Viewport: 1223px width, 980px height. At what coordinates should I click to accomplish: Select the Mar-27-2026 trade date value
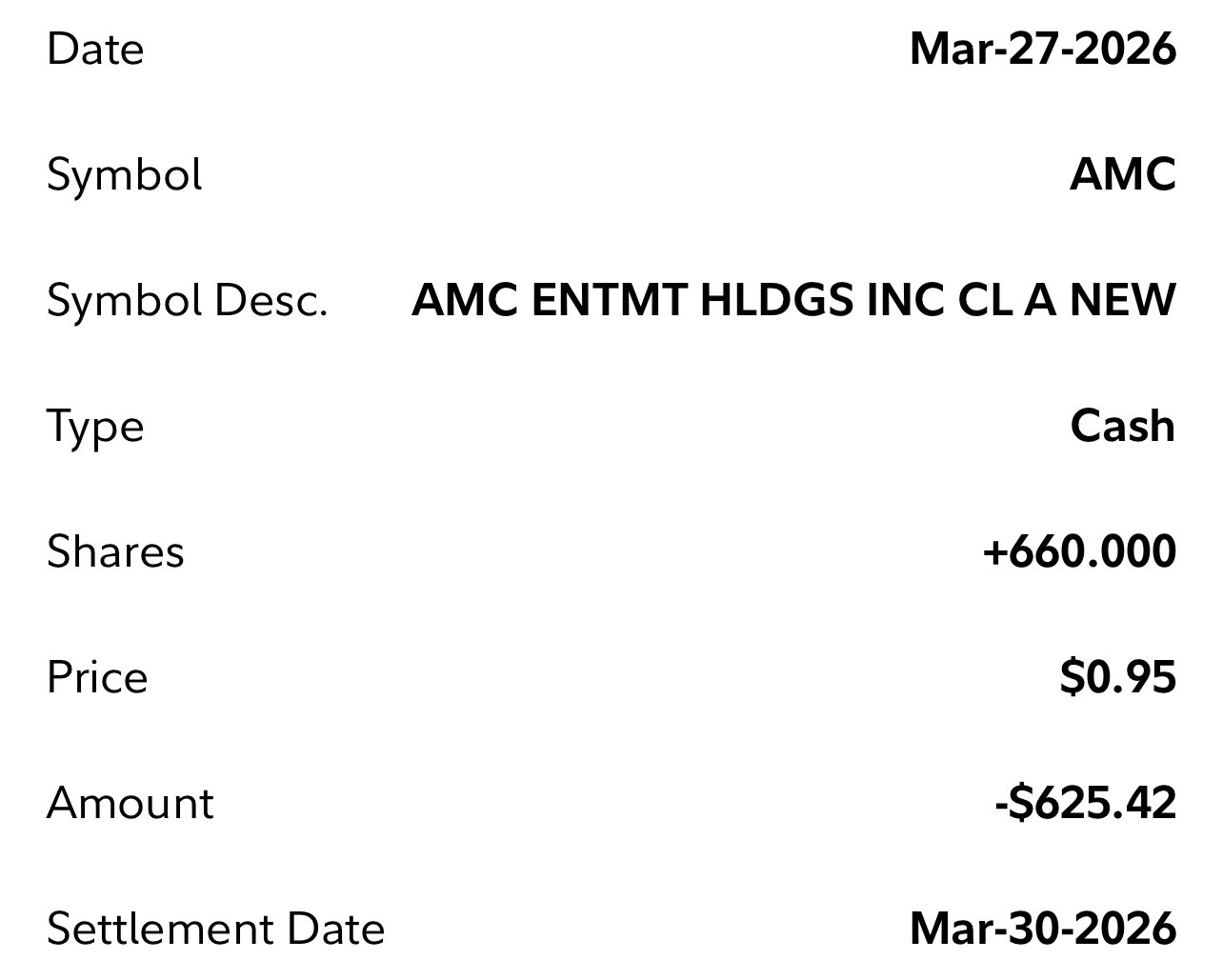click(x=1043, y=49)
